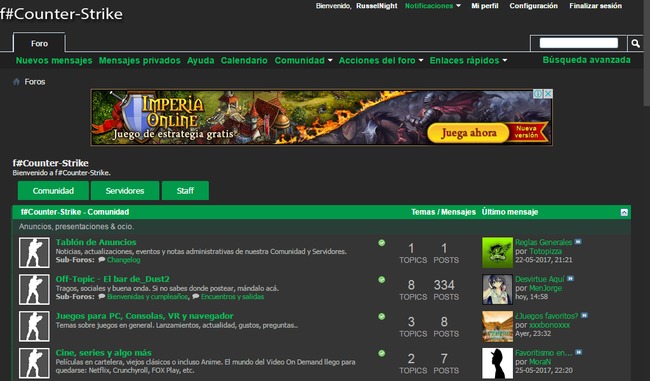Click the Foros breadcrumb
The height and width of the screenshot is (381, 650).
click(35, 82)
